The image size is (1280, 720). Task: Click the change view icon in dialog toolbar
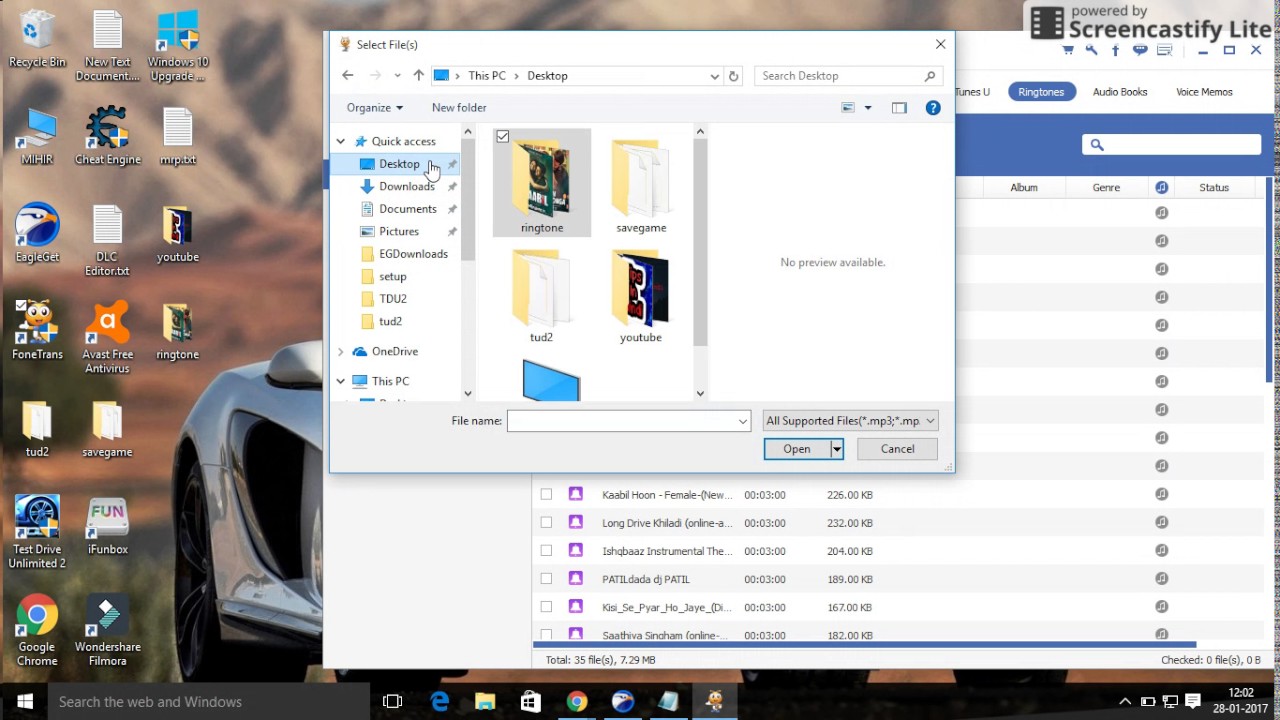point(848,107)
